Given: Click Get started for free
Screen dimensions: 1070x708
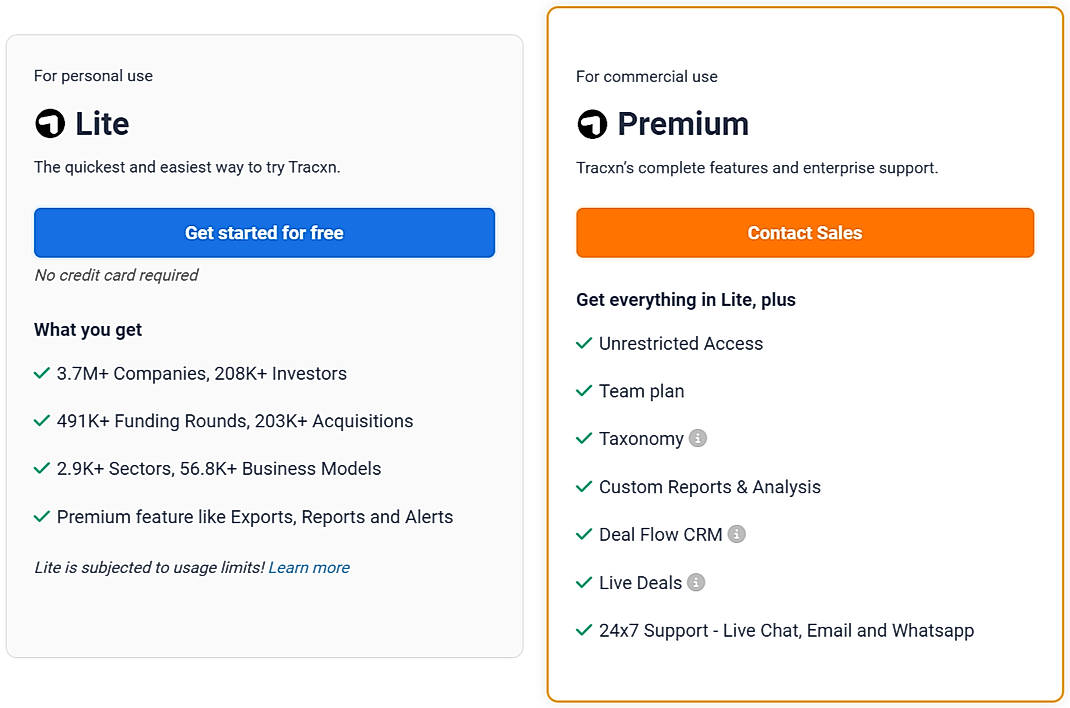Looking at the screenshot, I should (x=264, y=232).
